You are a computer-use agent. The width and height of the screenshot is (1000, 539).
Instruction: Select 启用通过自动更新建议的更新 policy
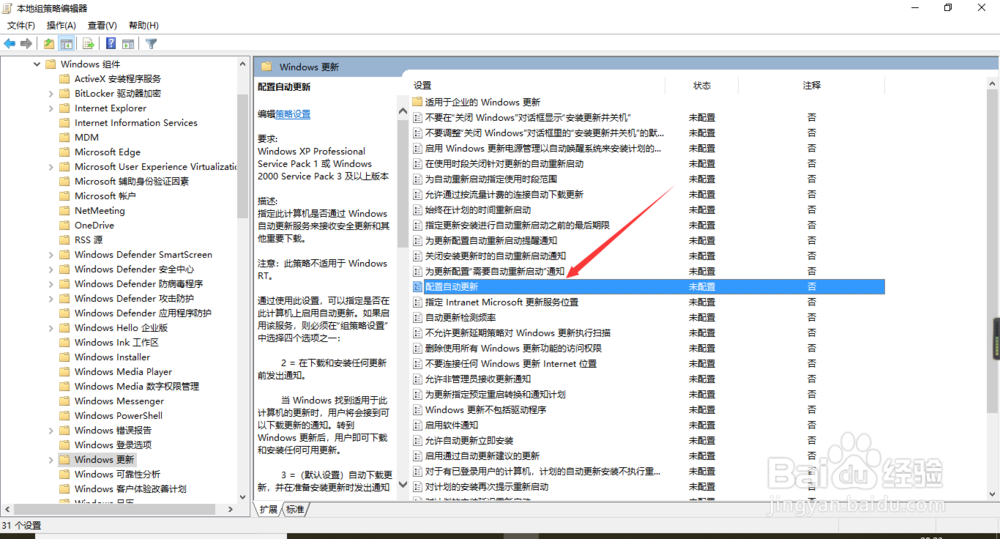point(483,456)
